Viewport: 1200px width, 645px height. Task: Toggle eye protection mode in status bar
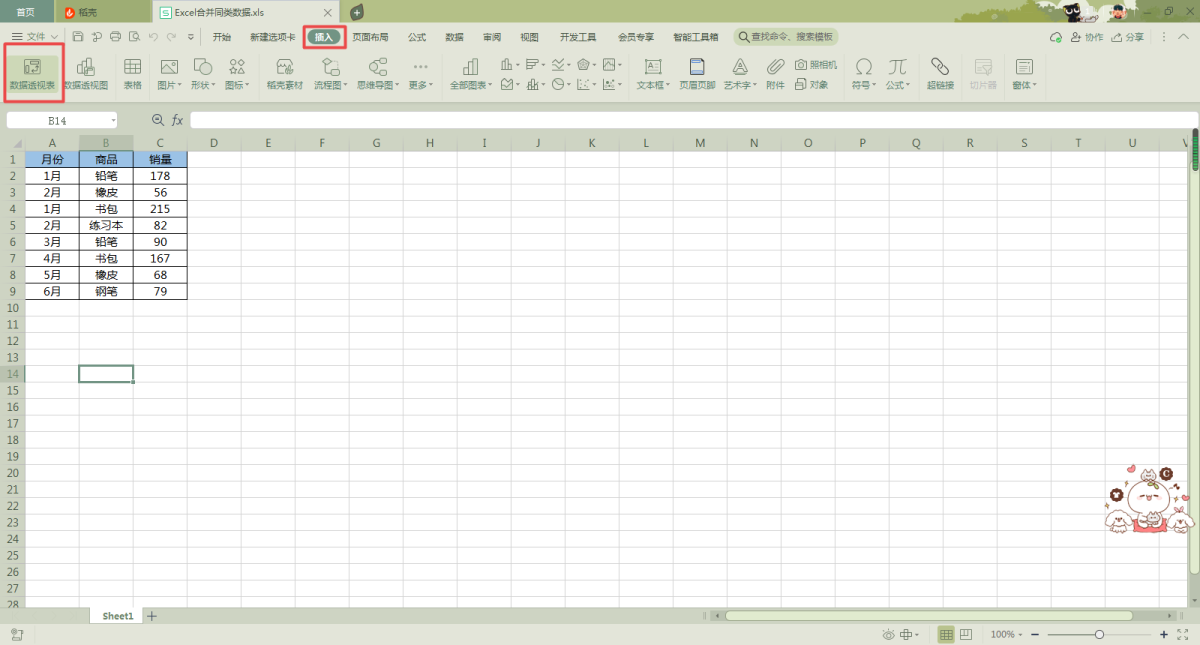click(888, 635)
